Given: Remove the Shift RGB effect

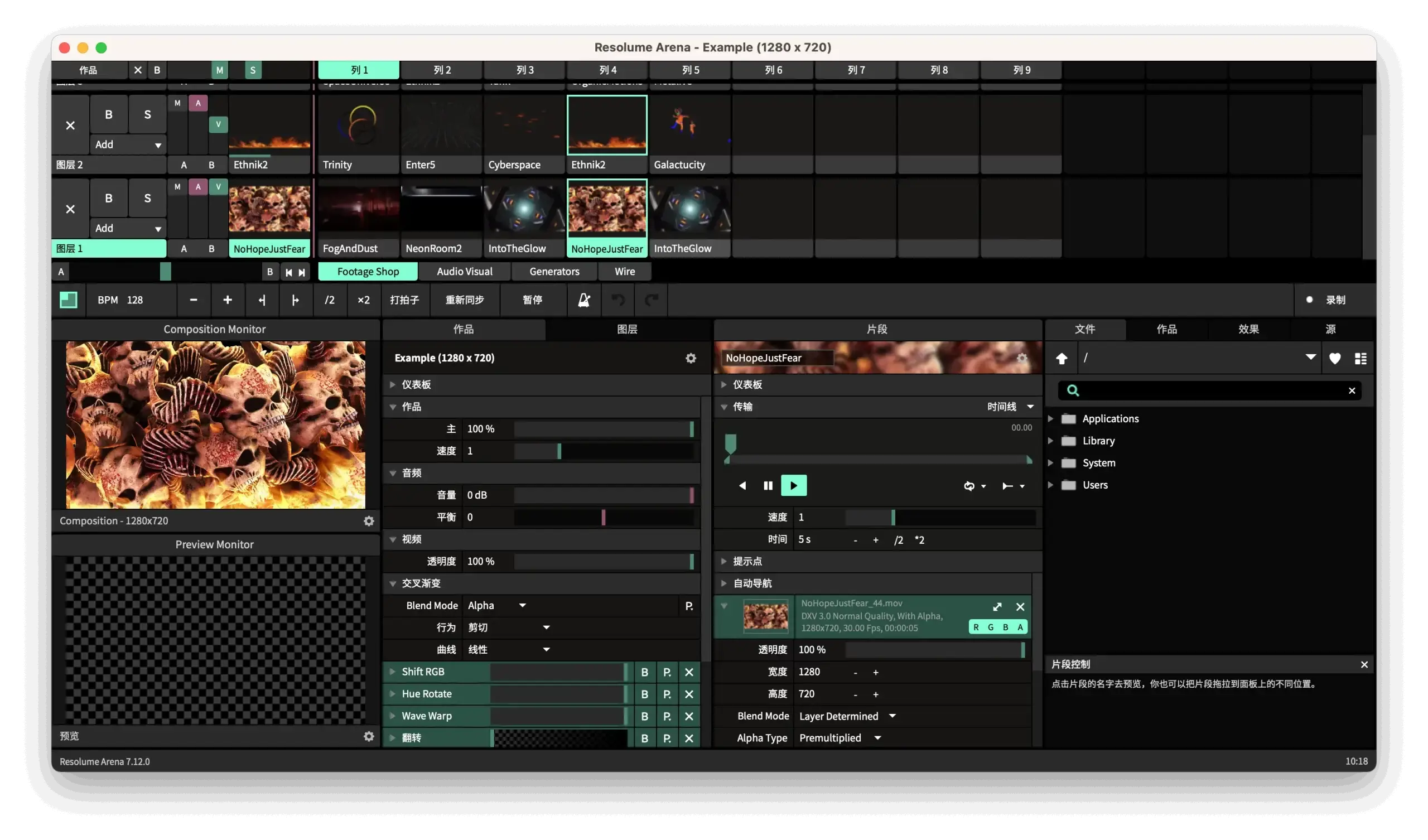Looking at the screenshot, I should point(689,672).
